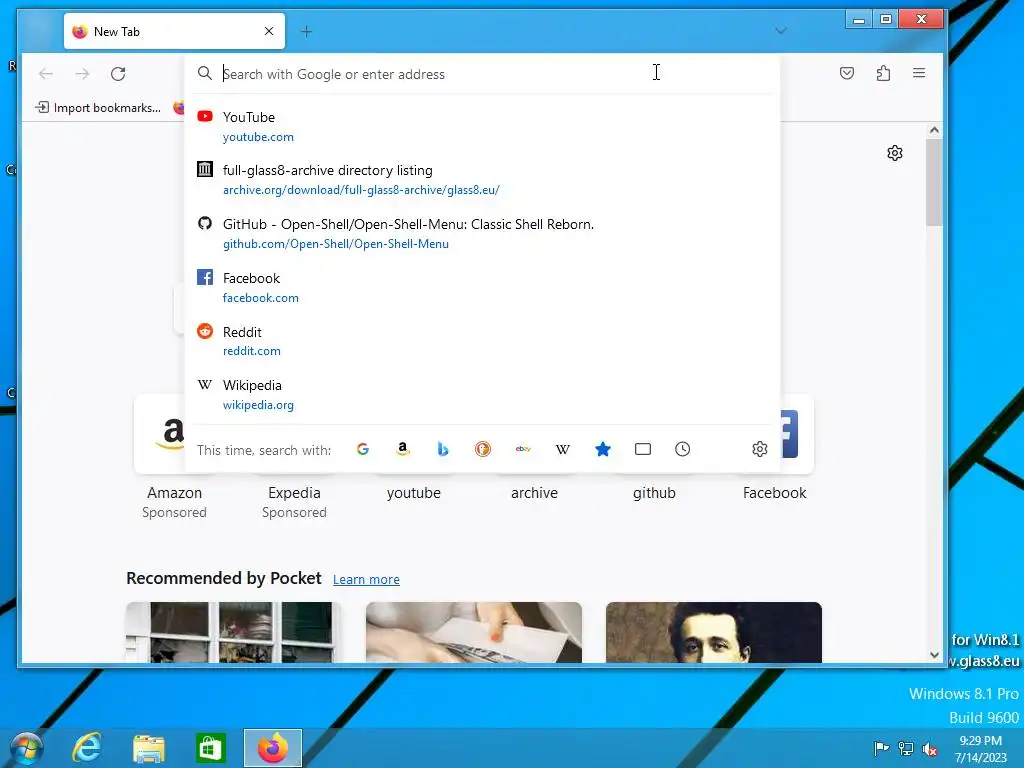The height and width of the screenshot is (768, 1024).
Task: Choose the YouTube youtube.com suggestion
Action: [x=482, y=127]
